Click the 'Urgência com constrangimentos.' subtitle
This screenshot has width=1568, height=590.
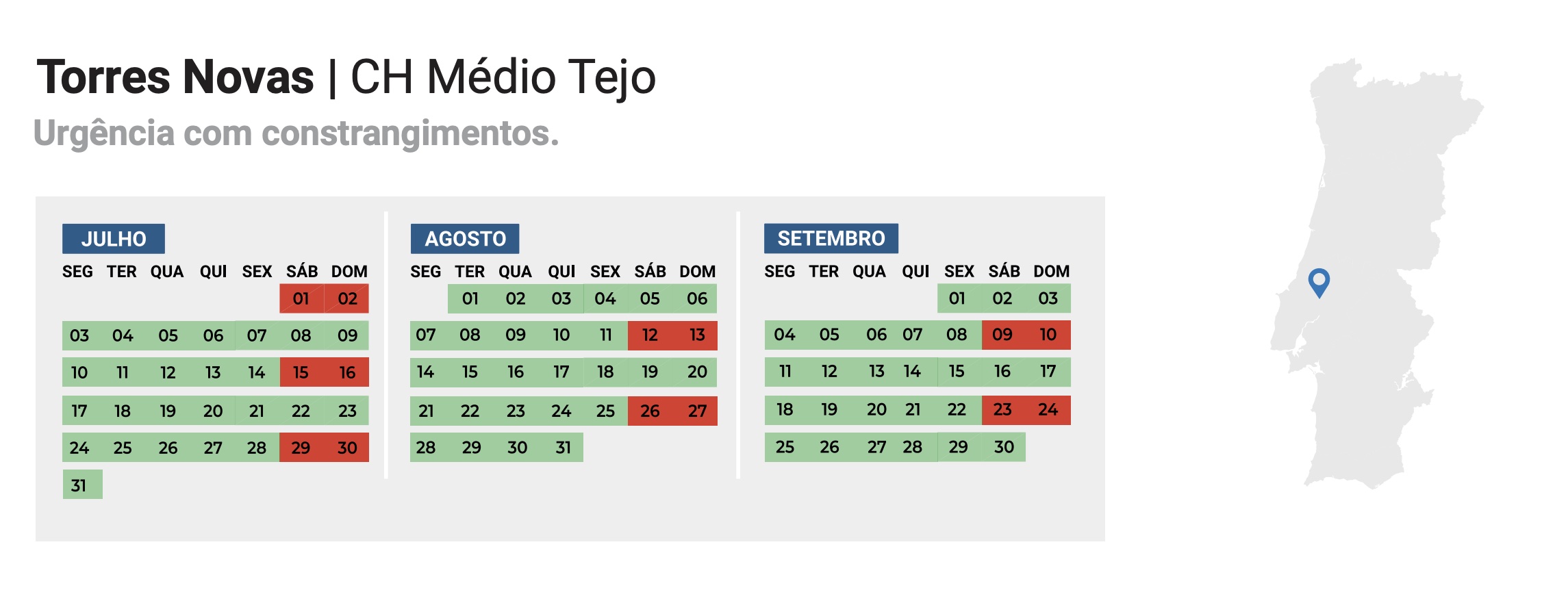point(296,133)
